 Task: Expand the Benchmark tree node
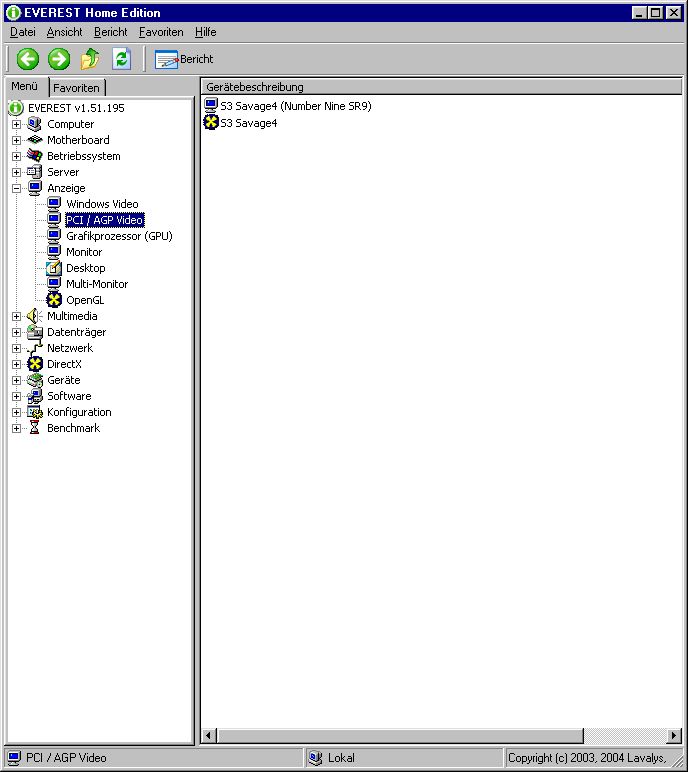pyautogui.click(x=16, y=428)
